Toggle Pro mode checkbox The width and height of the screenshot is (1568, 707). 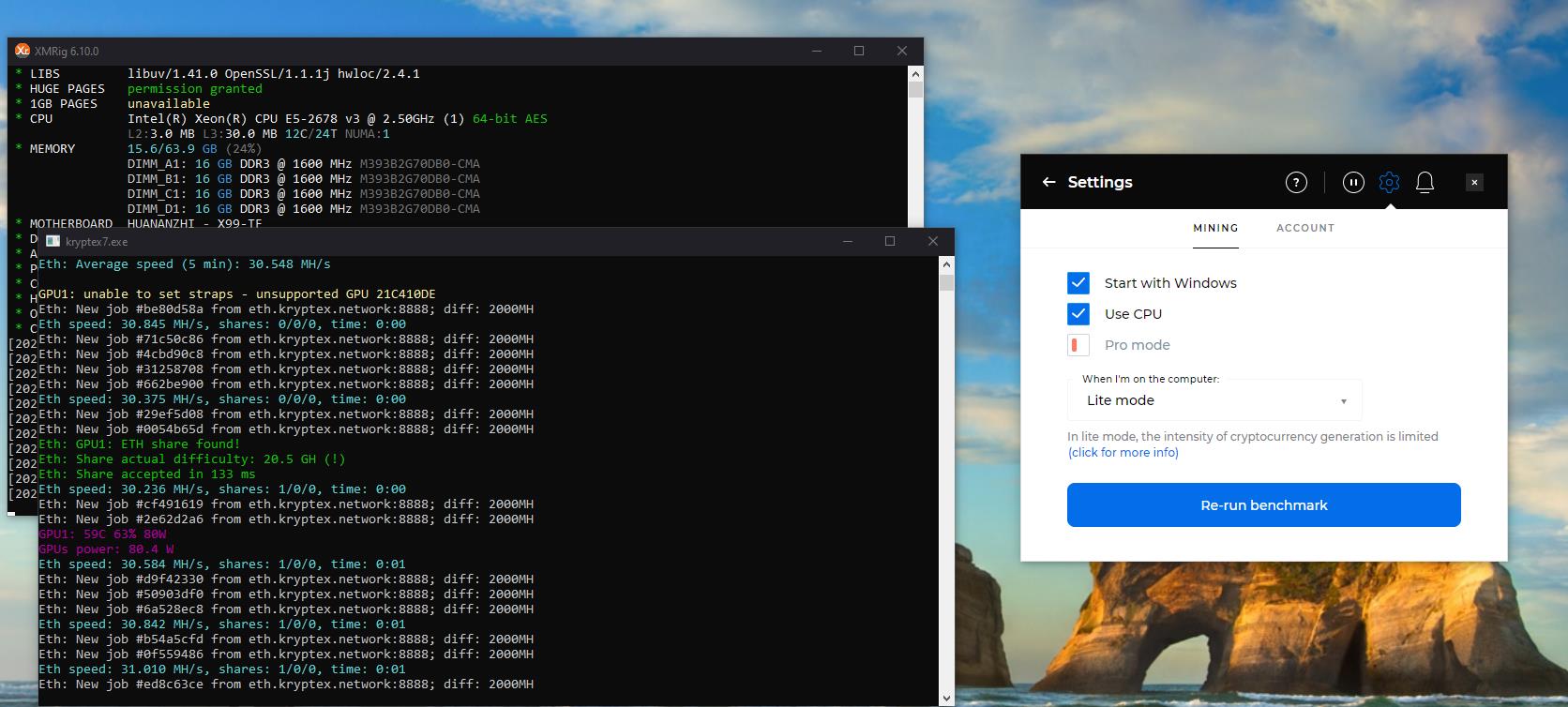click(x=1078, y=345)
